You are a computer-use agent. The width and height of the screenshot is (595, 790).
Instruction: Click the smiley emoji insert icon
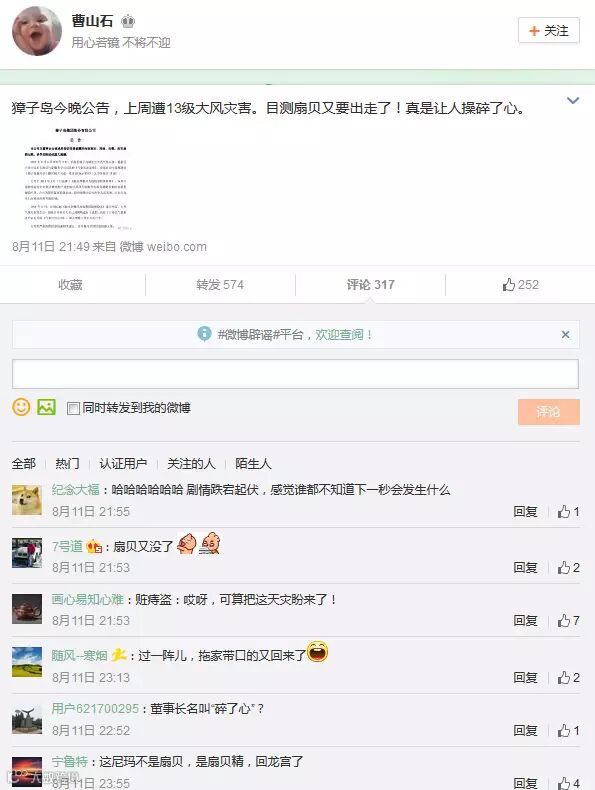click(x=21, y=407)
